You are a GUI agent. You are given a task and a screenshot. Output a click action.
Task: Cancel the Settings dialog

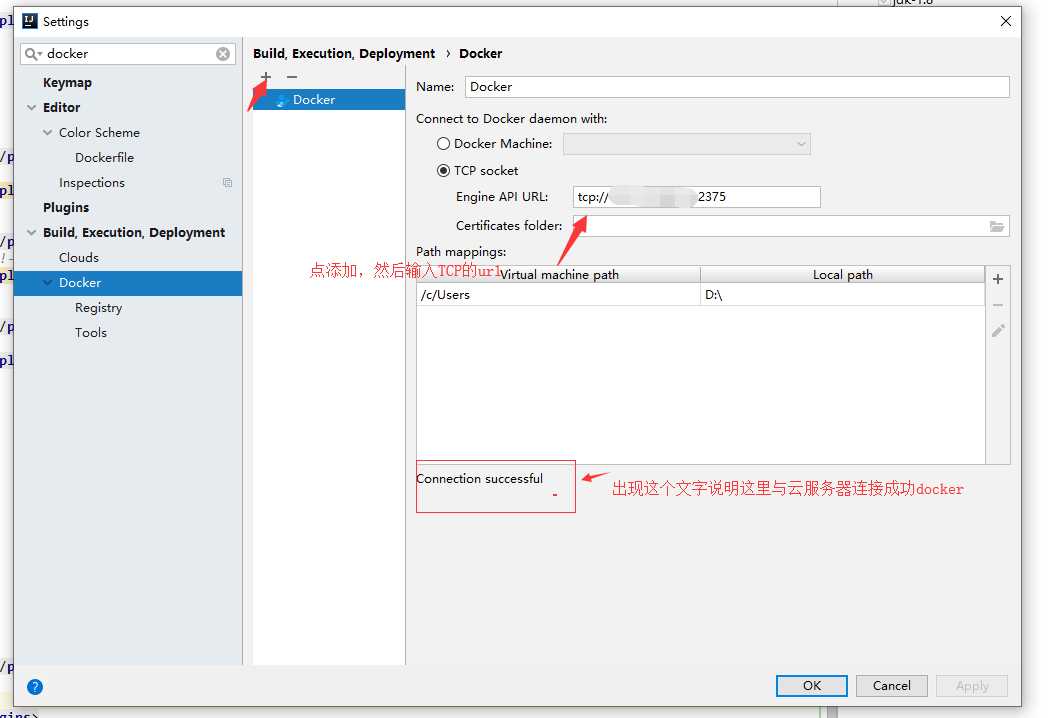(891, 686)
